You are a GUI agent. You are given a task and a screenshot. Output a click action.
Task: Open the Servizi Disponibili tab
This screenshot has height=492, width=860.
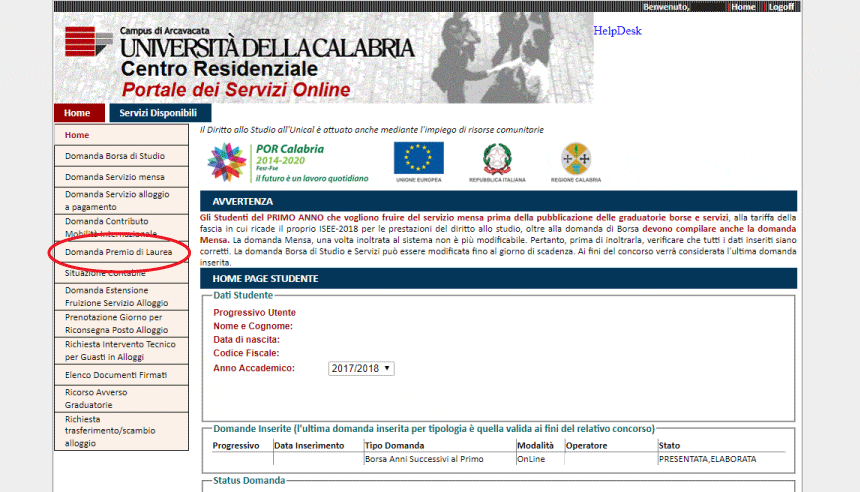pyautogui.click(x=160, y=113)
